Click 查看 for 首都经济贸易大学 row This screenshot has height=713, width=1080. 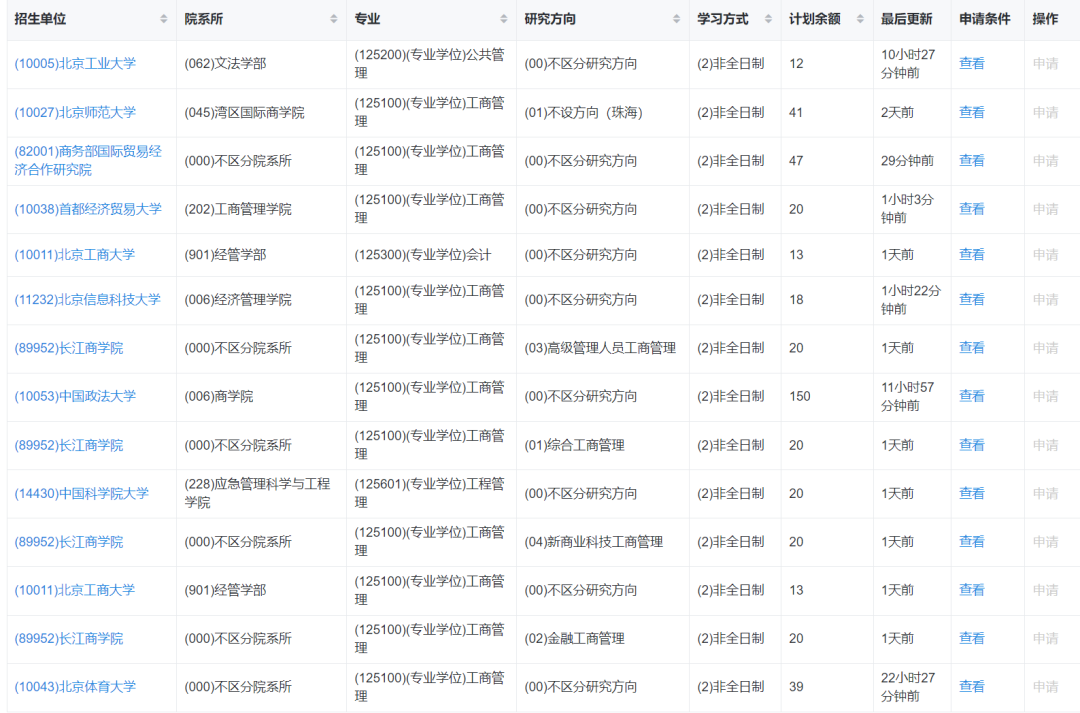click(972, 209)
